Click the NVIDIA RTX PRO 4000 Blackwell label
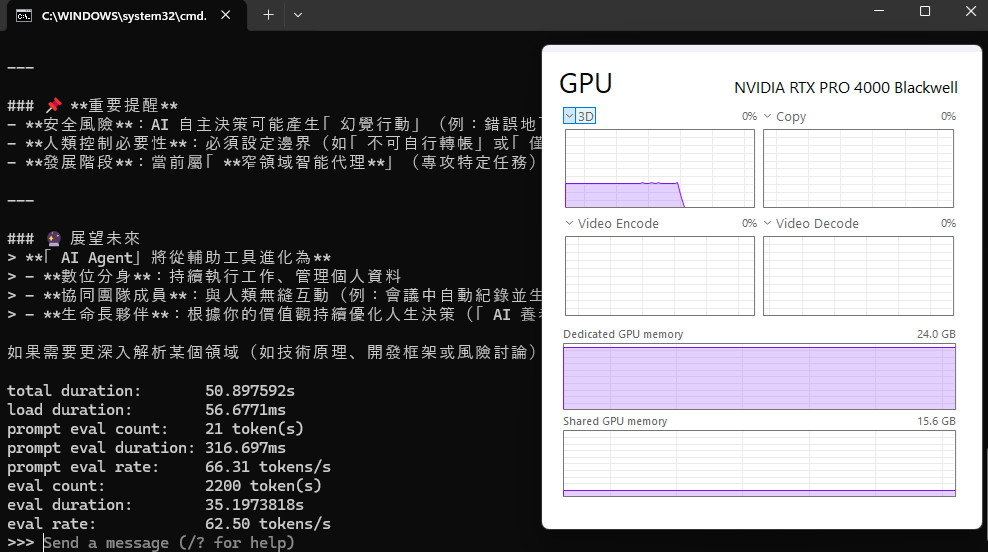 (845, 87)
